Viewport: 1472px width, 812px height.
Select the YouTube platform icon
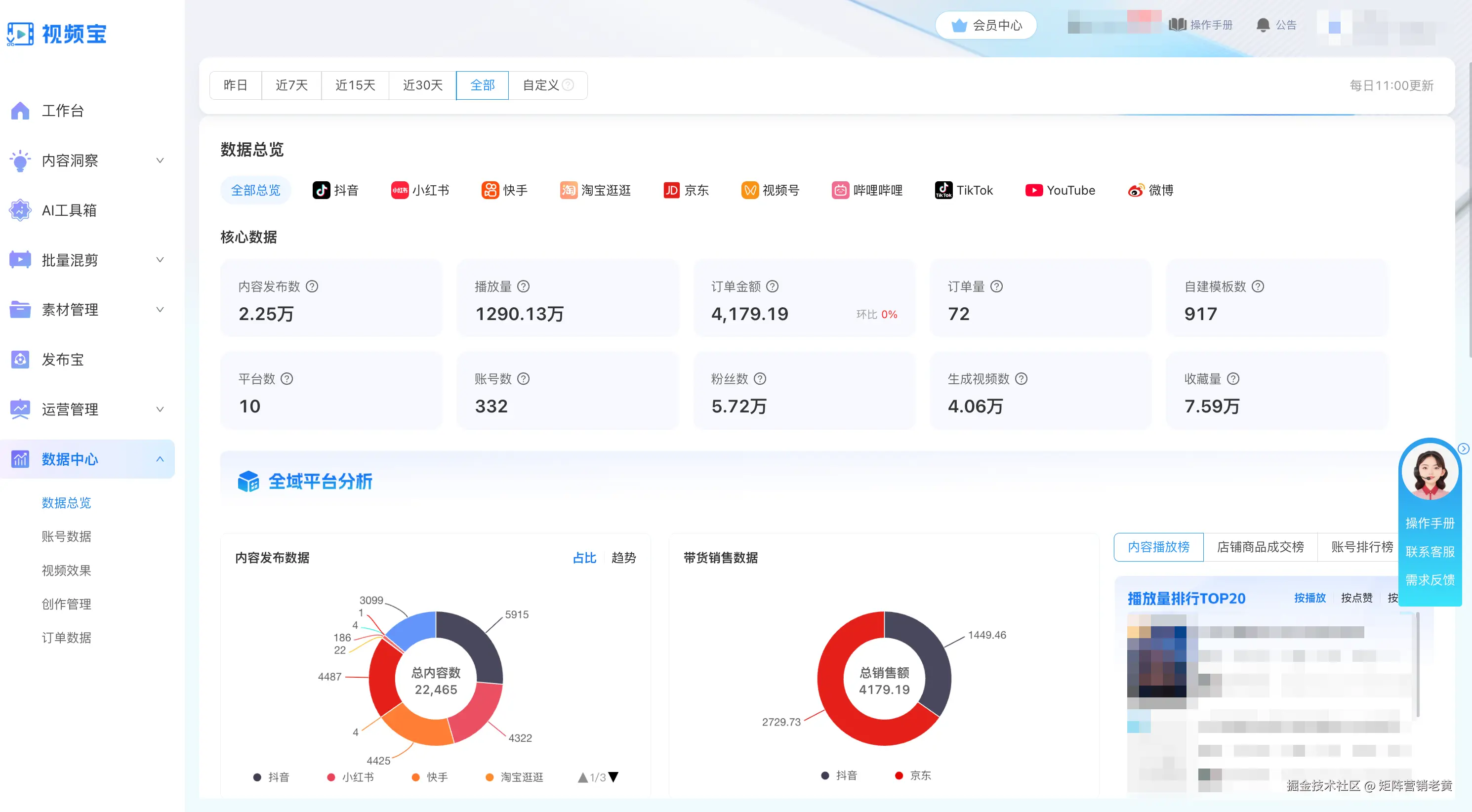pos(1034,190)
